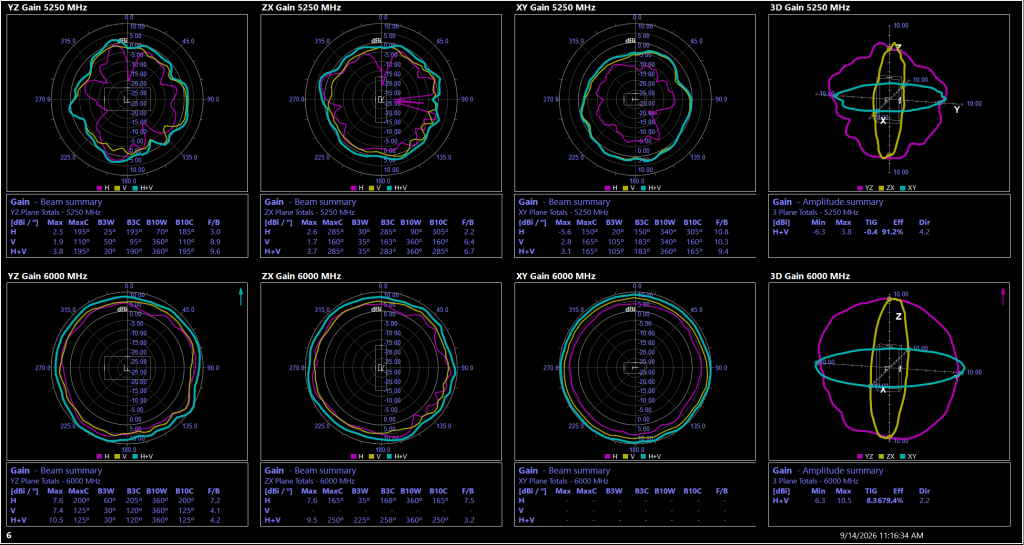
Task: Select the 3D Gain 5250 MHz plot
Action: pyautogui.click(x=890, y=102)
